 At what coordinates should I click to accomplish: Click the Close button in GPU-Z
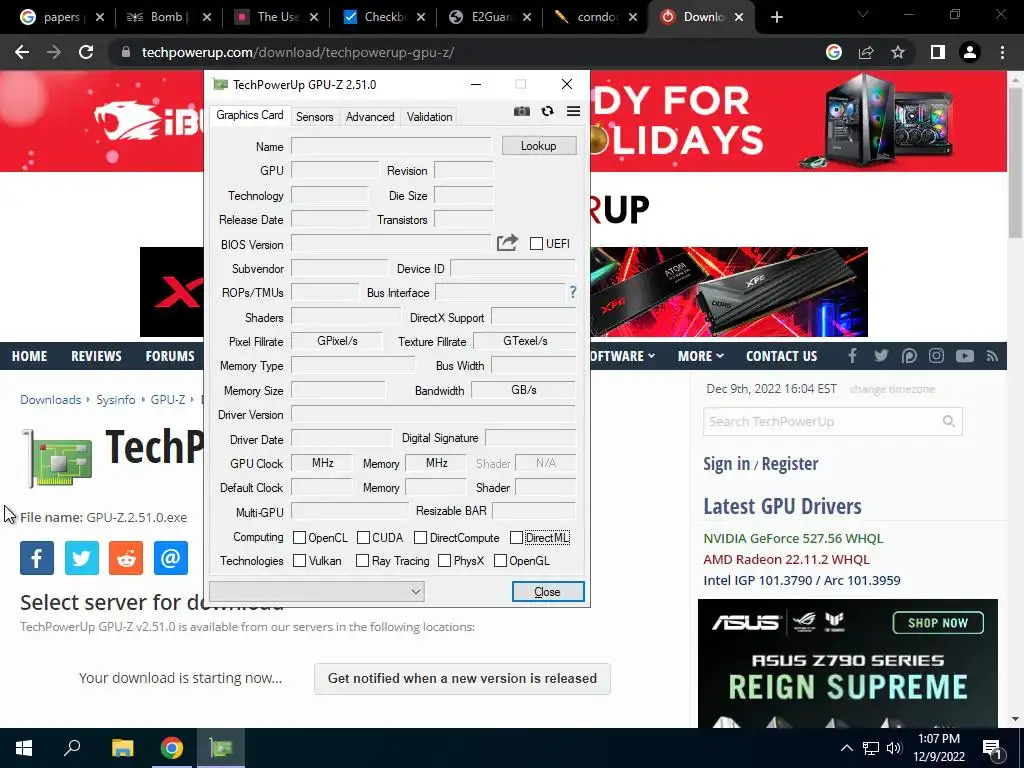tap(547, 592)
